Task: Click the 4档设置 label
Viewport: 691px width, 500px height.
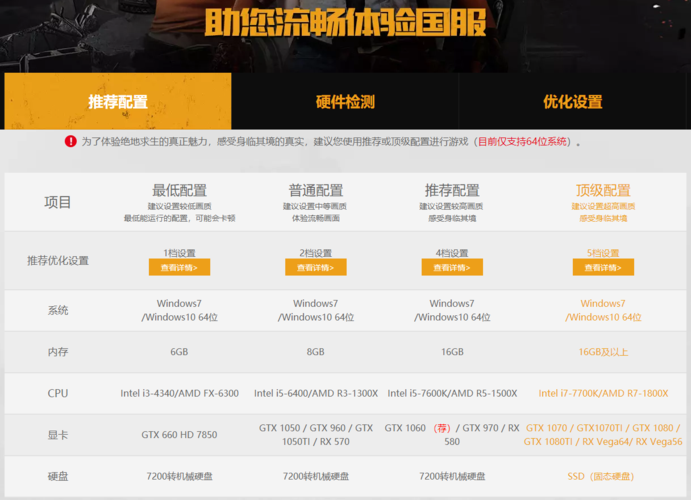Action: pos(452,253)
